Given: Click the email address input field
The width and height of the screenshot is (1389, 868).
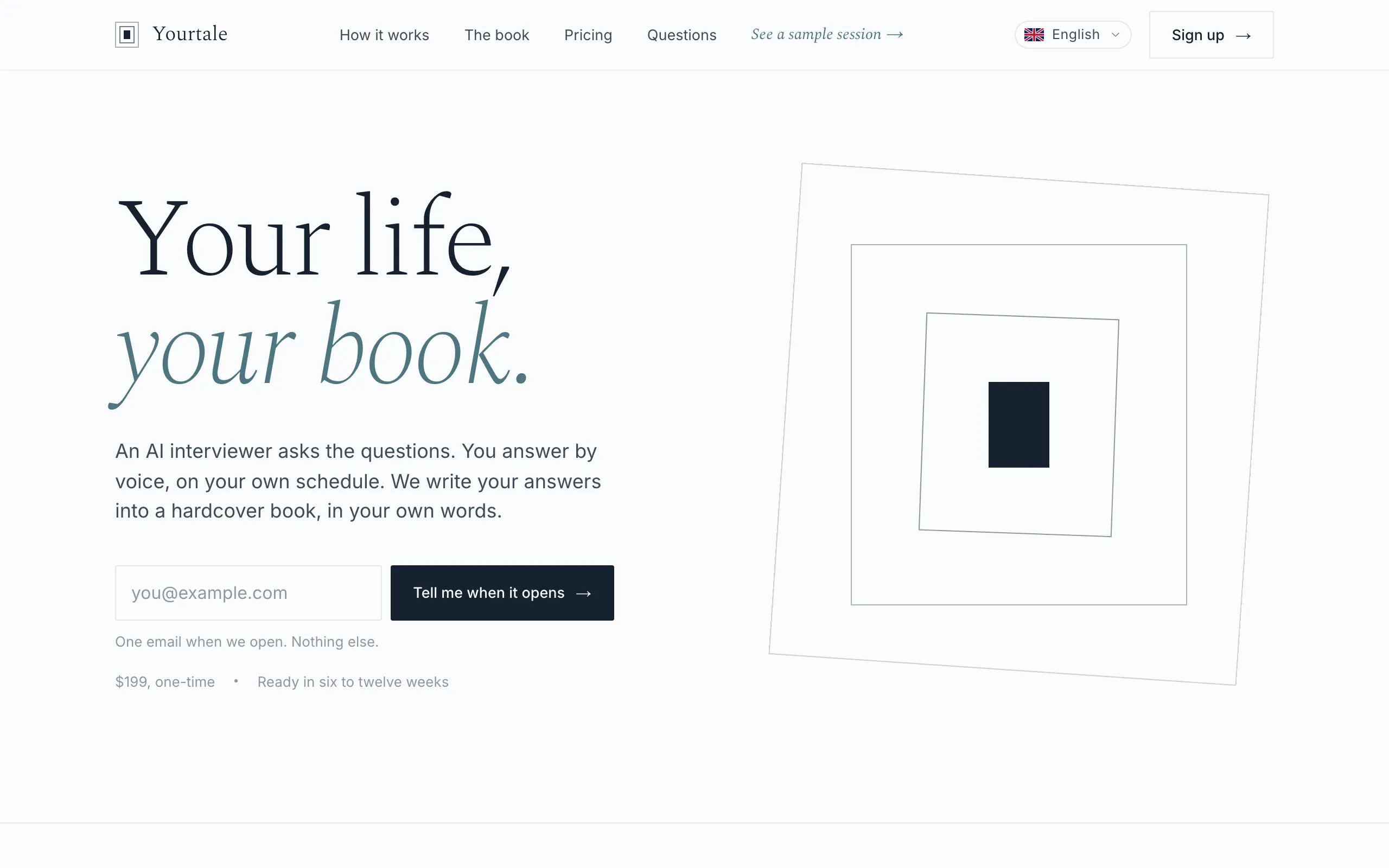Looking at the screenshot, I should click(x=249, y=592).
